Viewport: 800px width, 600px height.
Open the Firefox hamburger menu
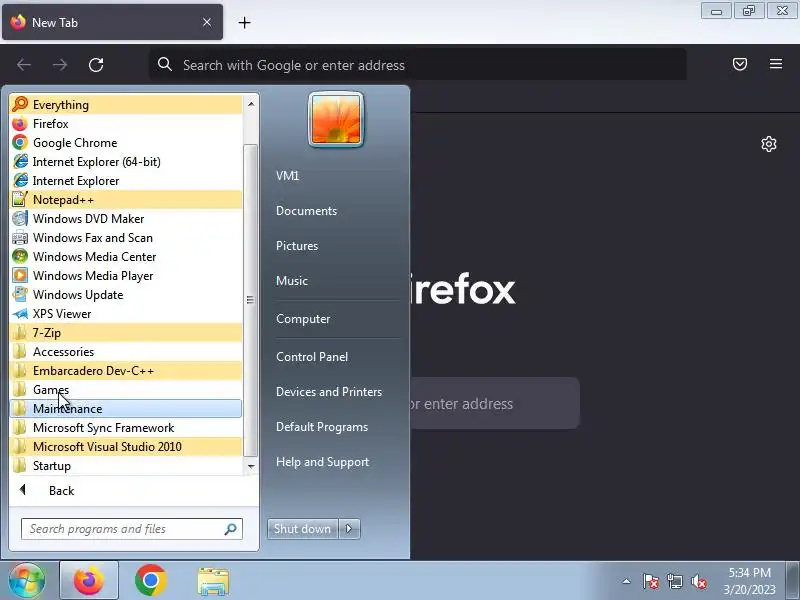tap(776, 64)
